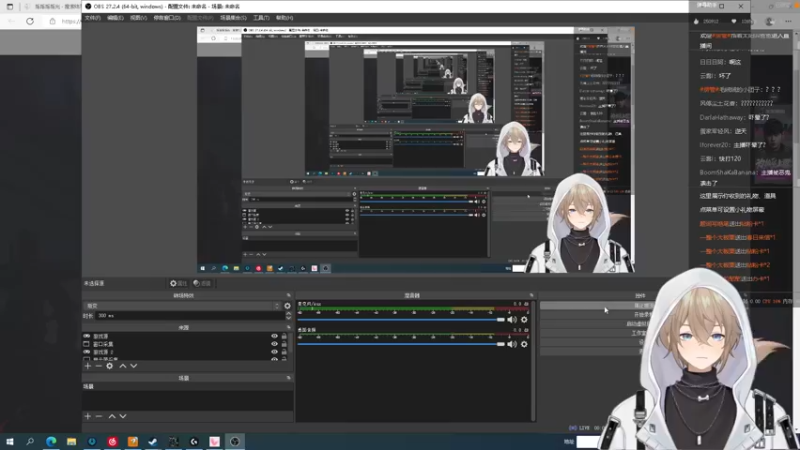Lock the 窗口采集 source
The width and height of the screenshot is (800, 450).
click(284, 344)
